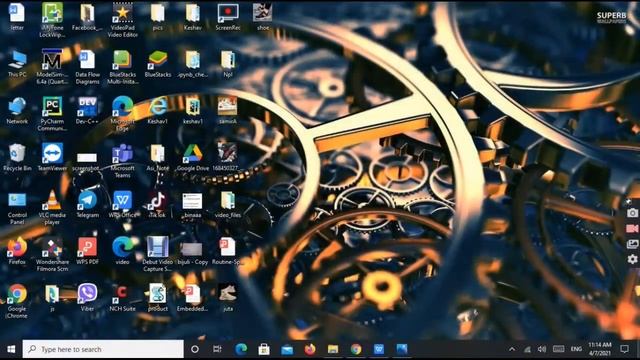Select the .ipynb_checkpoints folder

coord(193,63)
